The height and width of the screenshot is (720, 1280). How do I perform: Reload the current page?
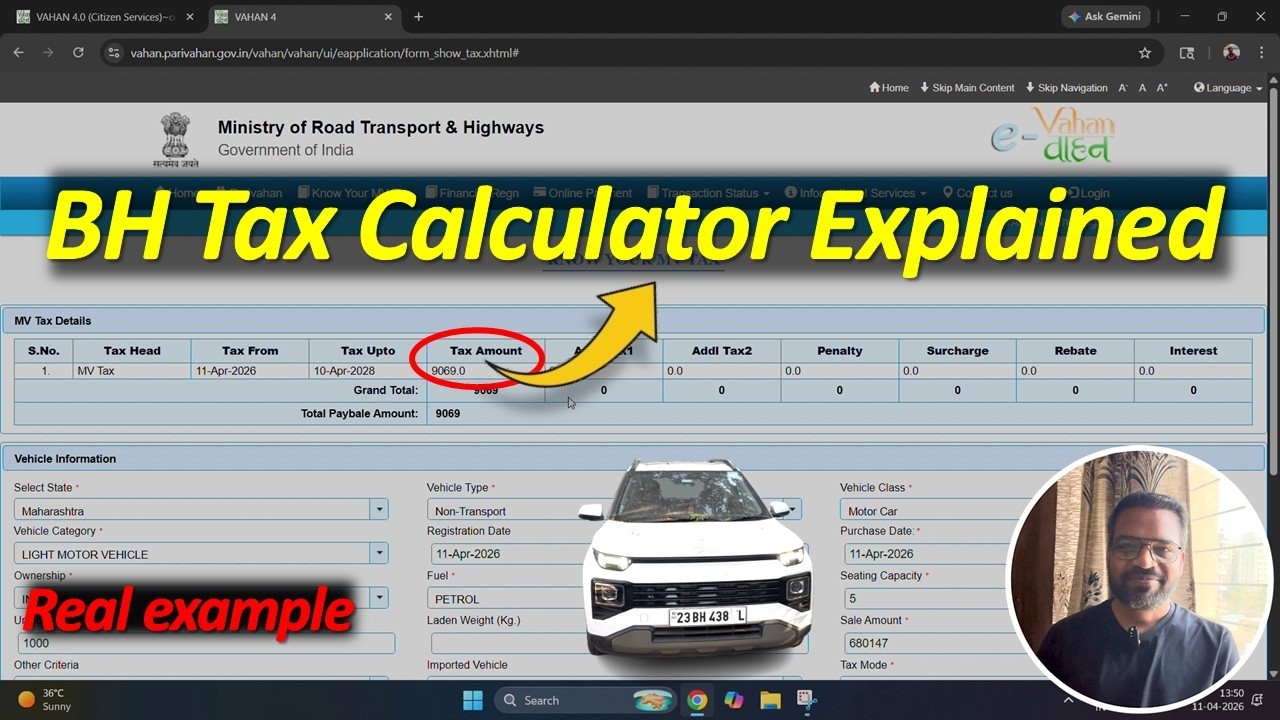click(78, 53)
